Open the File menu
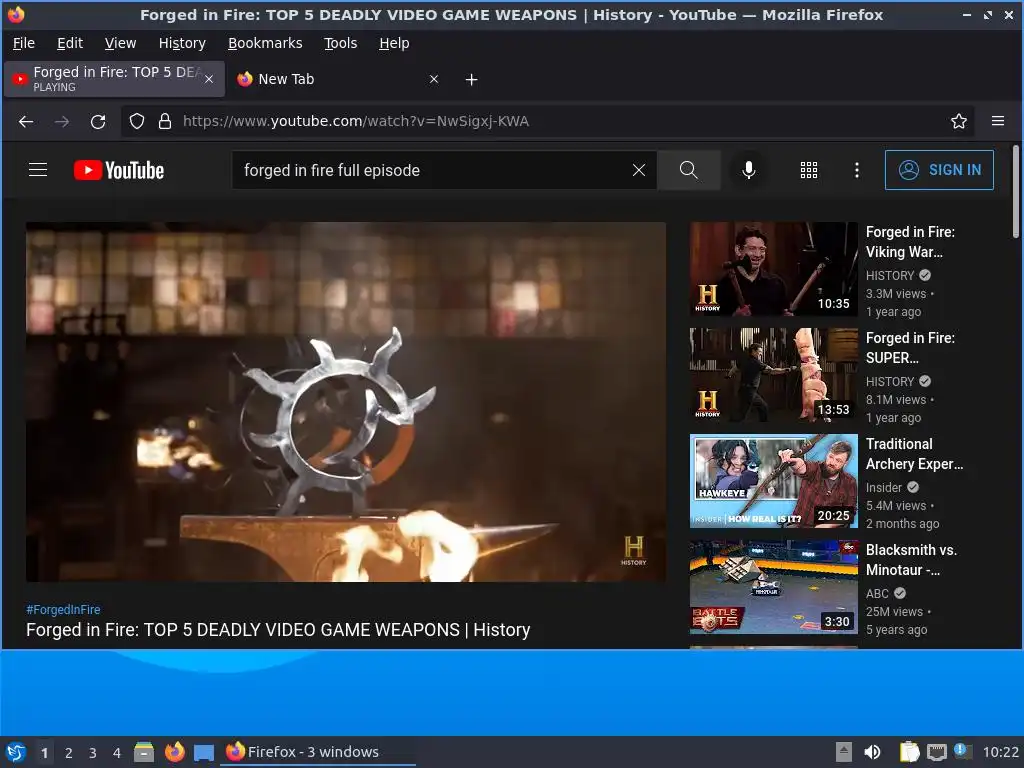The height and width of the screenshot is (768, 1024). tap(24, 43)
